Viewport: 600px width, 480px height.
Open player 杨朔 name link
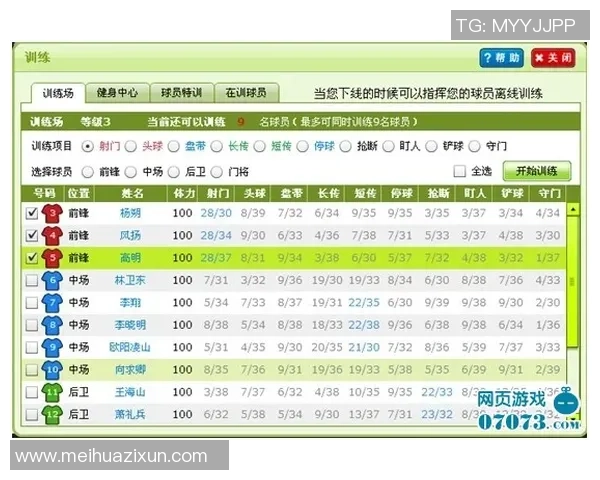tap(130, 213)
